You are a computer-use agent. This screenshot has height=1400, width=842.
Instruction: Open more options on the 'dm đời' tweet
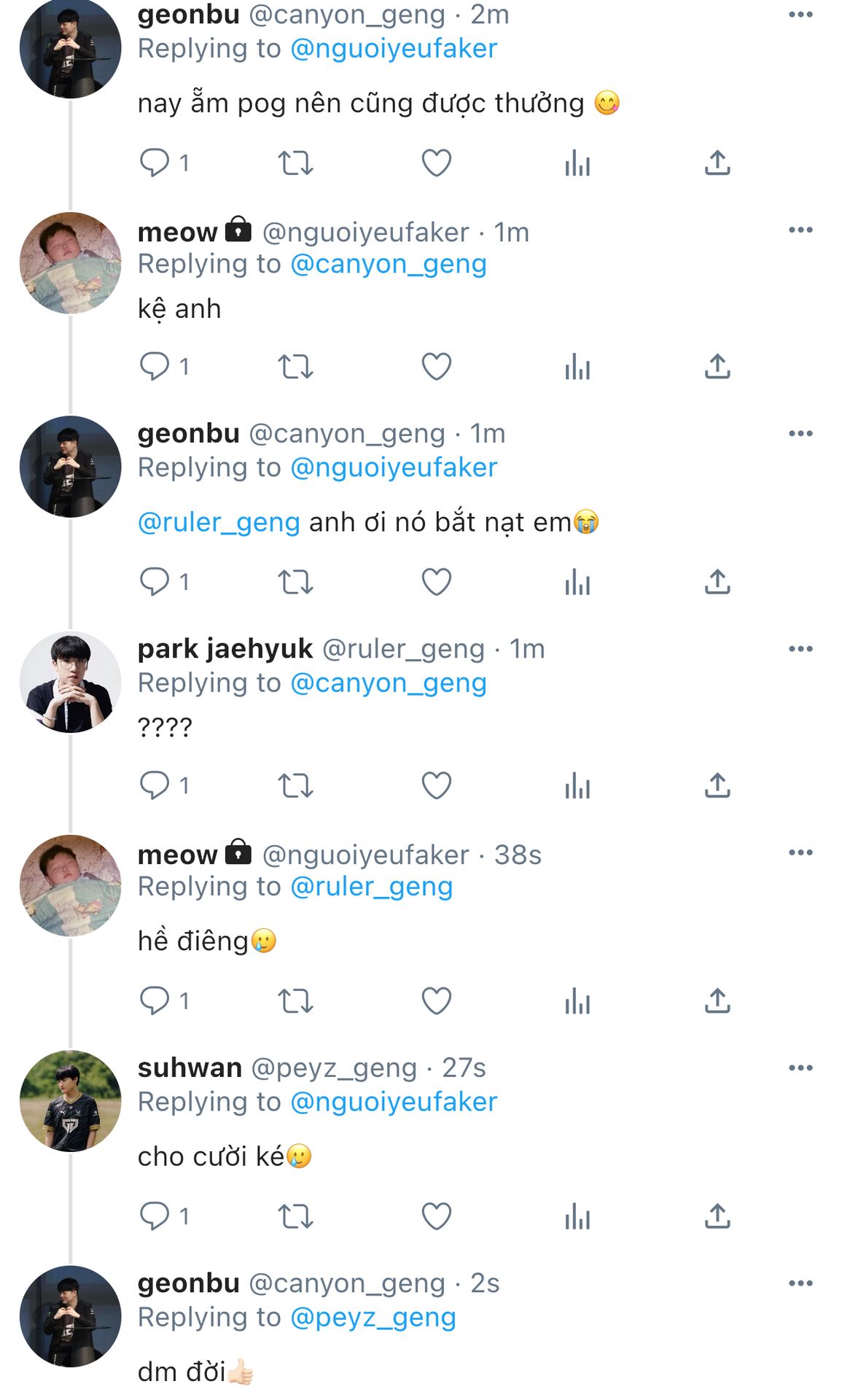point(800,1283)
